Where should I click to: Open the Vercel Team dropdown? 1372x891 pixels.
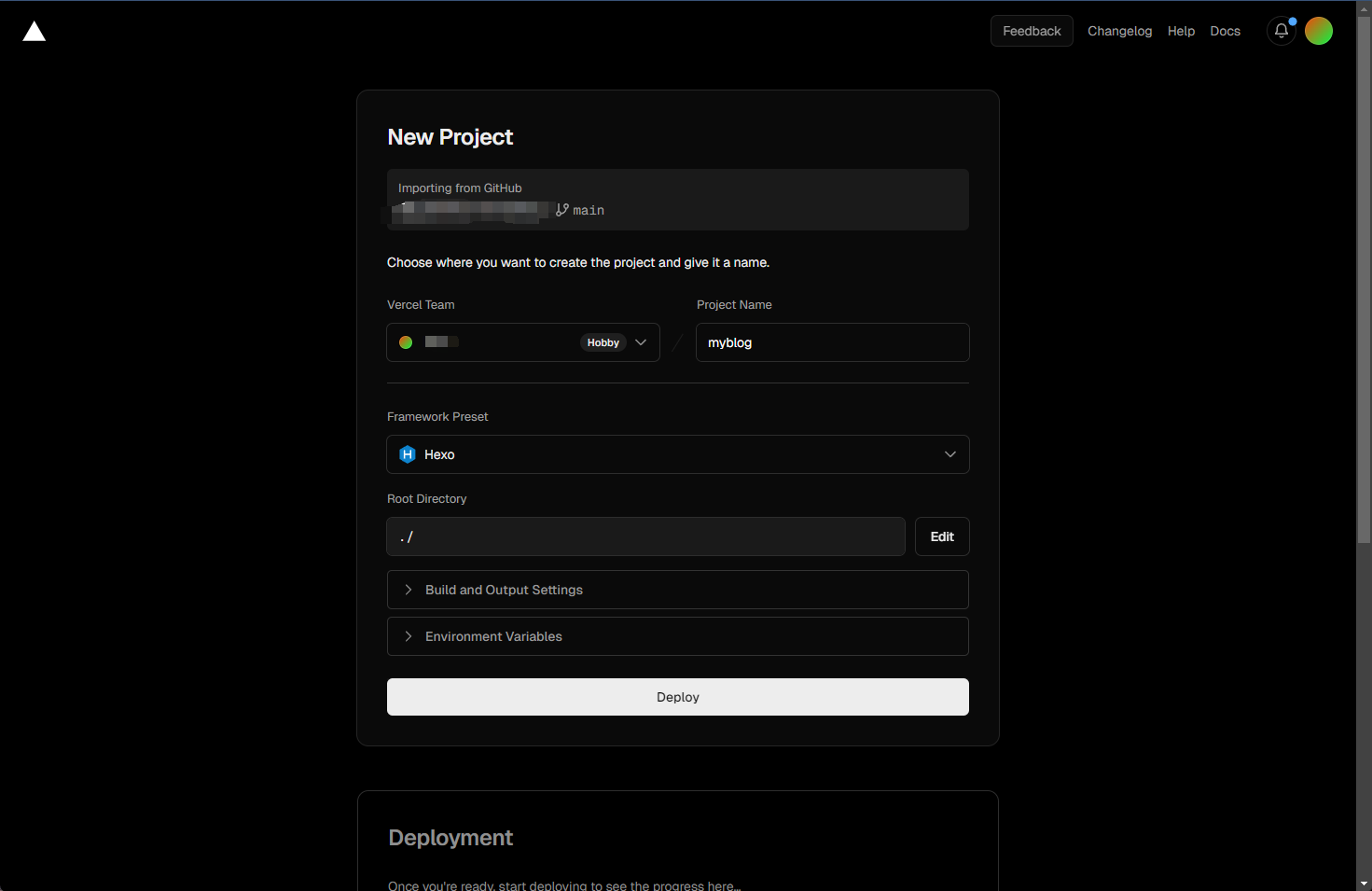pyautogui.click(x=523, y=342)
